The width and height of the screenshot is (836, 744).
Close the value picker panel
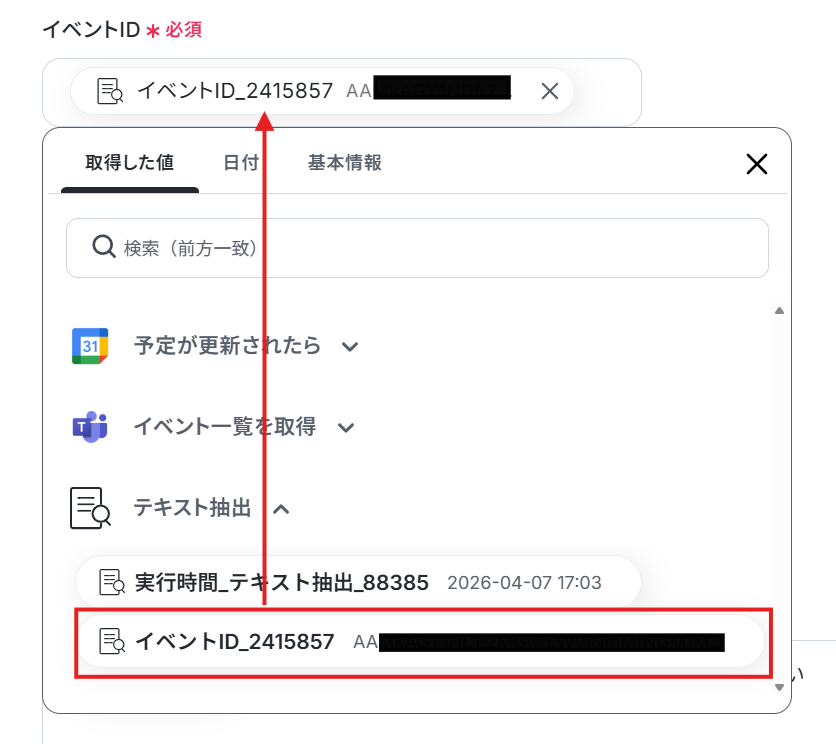click(x=757, y=164)
